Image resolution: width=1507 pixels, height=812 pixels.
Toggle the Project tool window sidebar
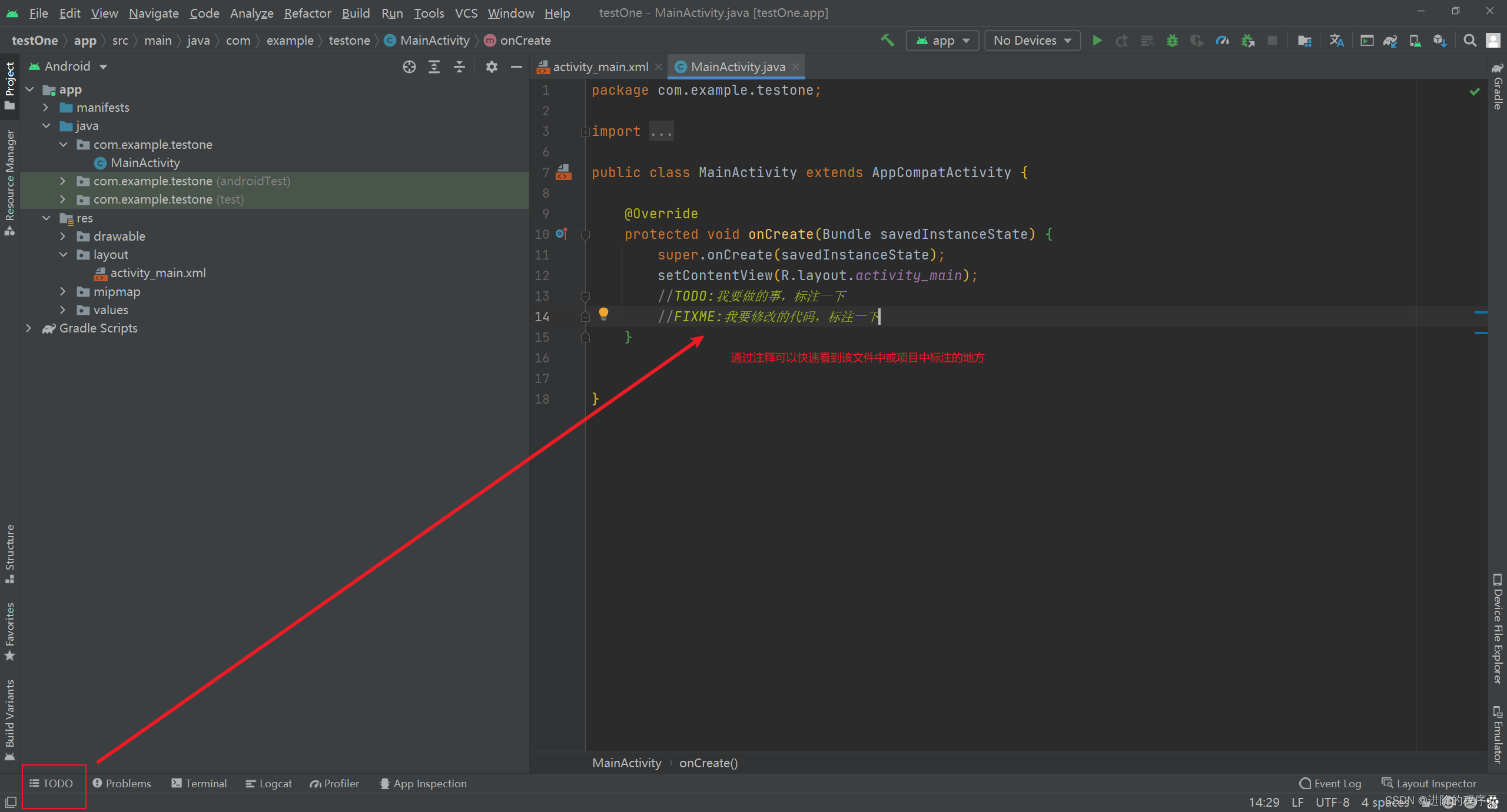9,85
